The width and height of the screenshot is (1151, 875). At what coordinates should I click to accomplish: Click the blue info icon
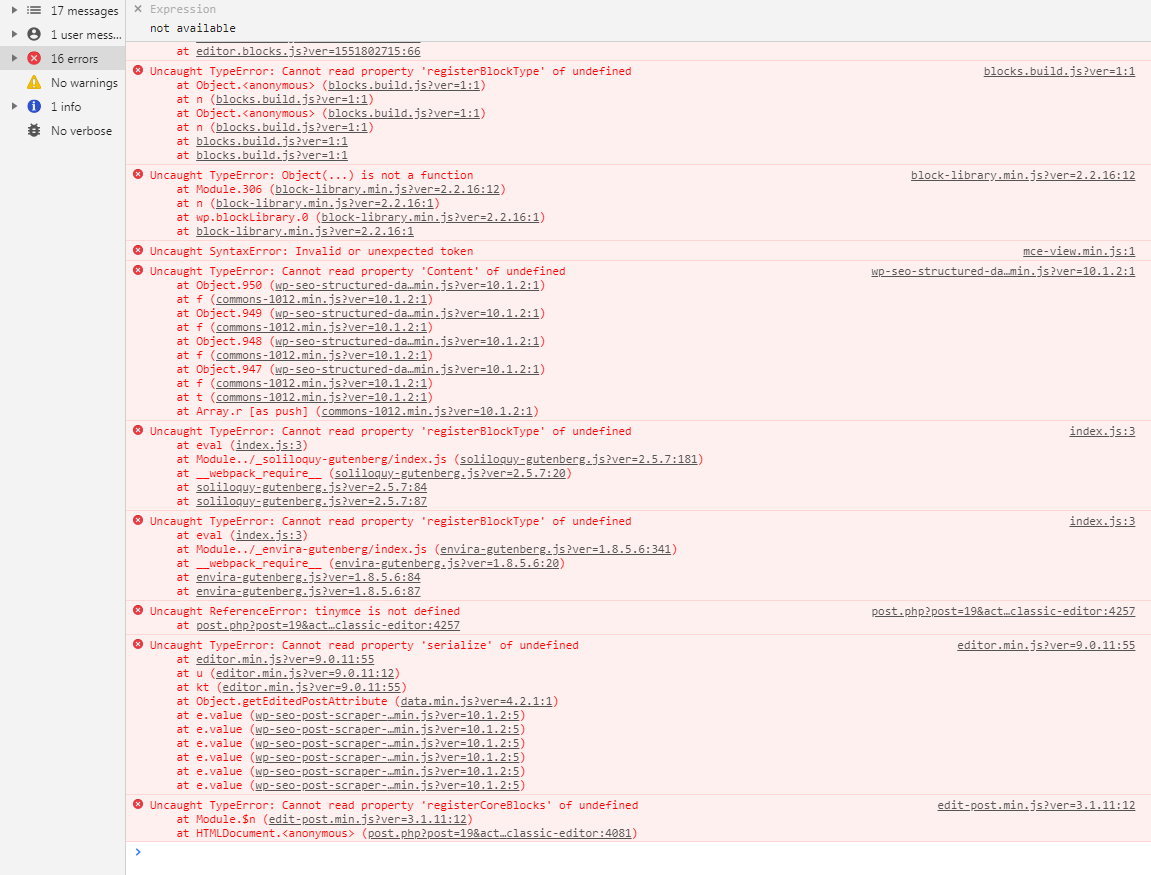[x=34, y=106]
